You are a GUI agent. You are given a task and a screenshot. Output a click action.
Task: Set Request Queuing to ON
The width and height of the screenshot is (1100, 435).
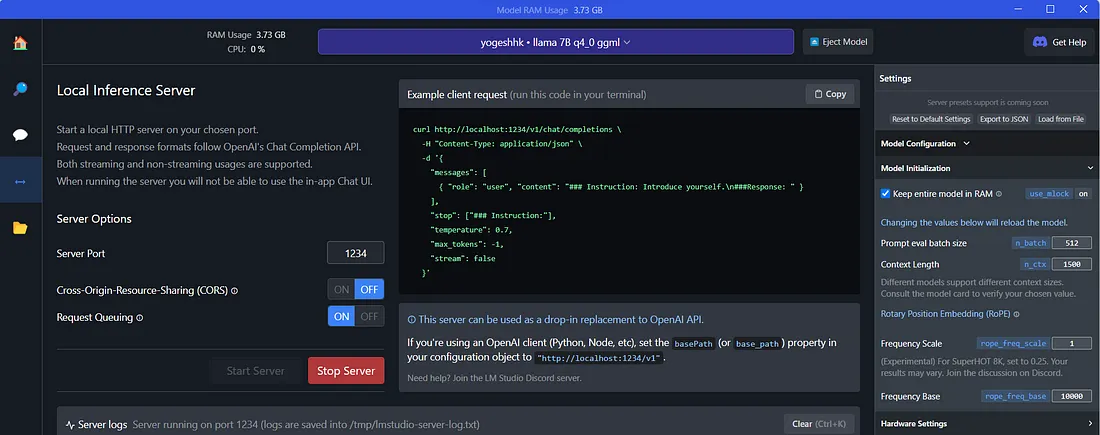(x=342, y=316)
